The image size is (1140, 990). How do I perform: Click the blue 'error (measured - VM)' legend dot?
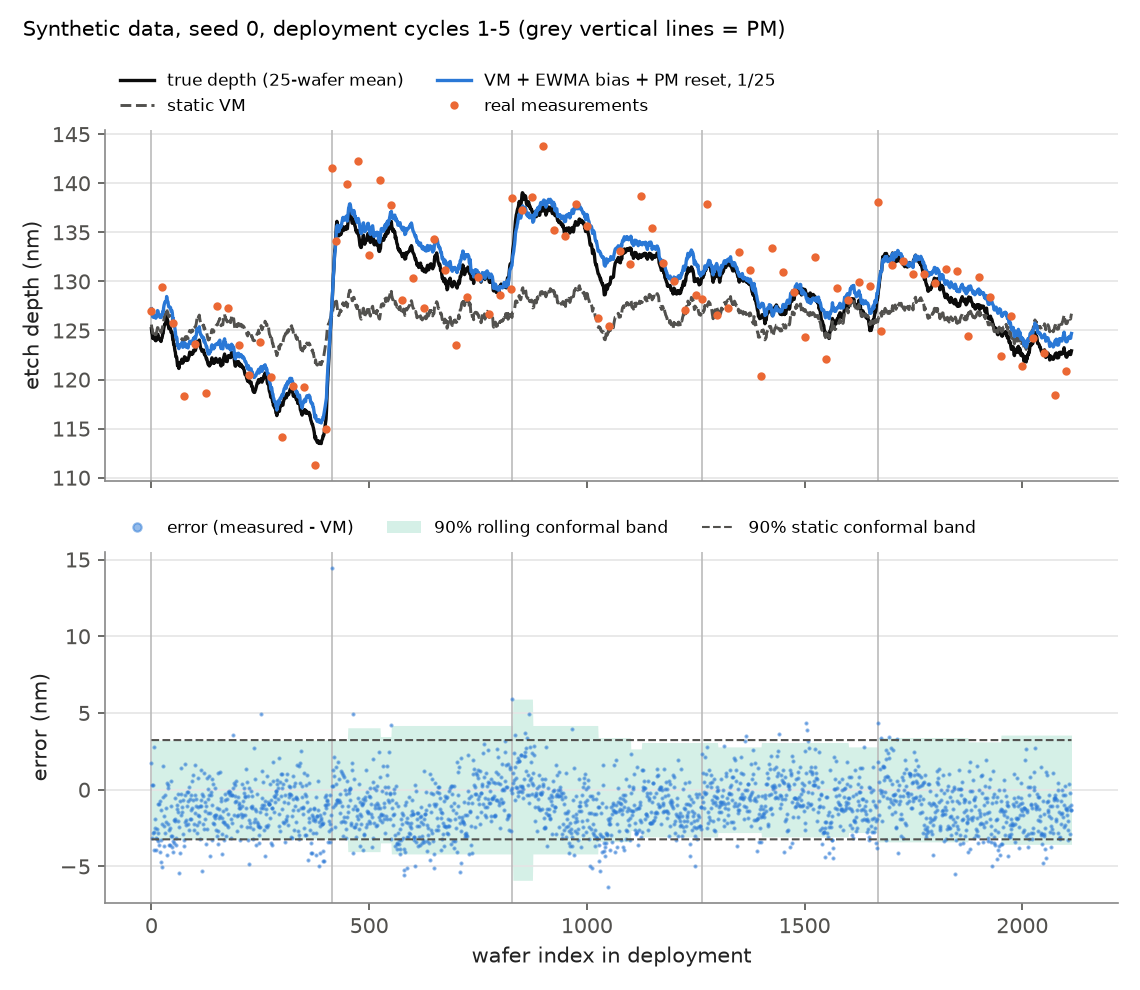tap(137, 527)
